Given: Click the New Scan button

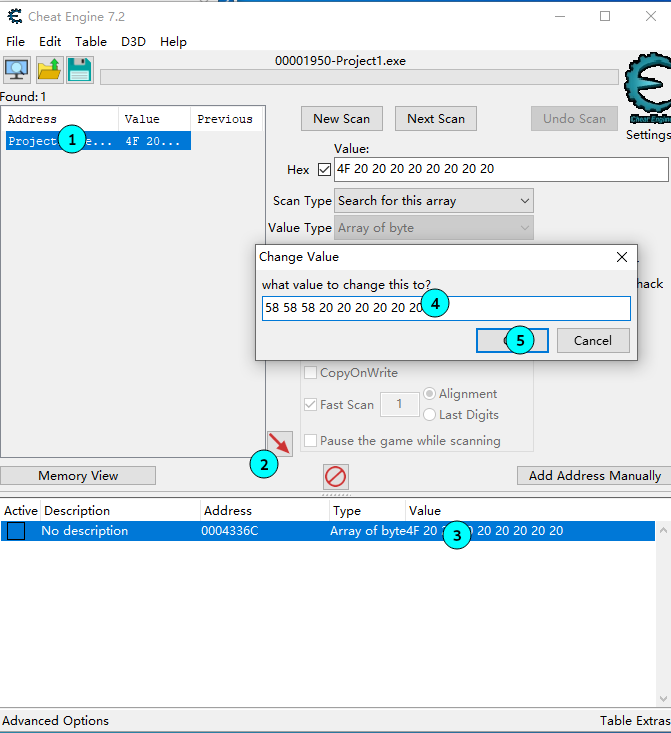Looking at the screenshot, I should point(342,119).
